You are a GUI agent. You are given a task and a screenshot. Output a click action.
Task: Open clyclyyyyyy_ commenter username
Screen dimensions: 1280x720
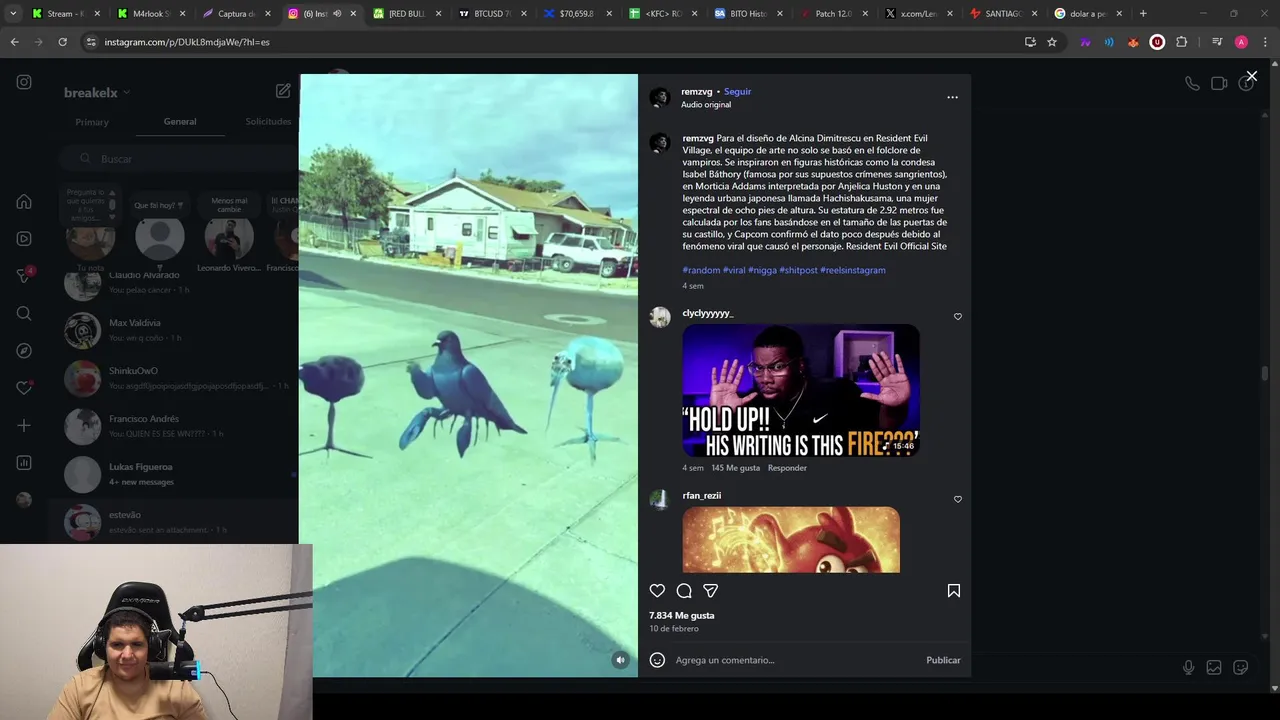708,313
